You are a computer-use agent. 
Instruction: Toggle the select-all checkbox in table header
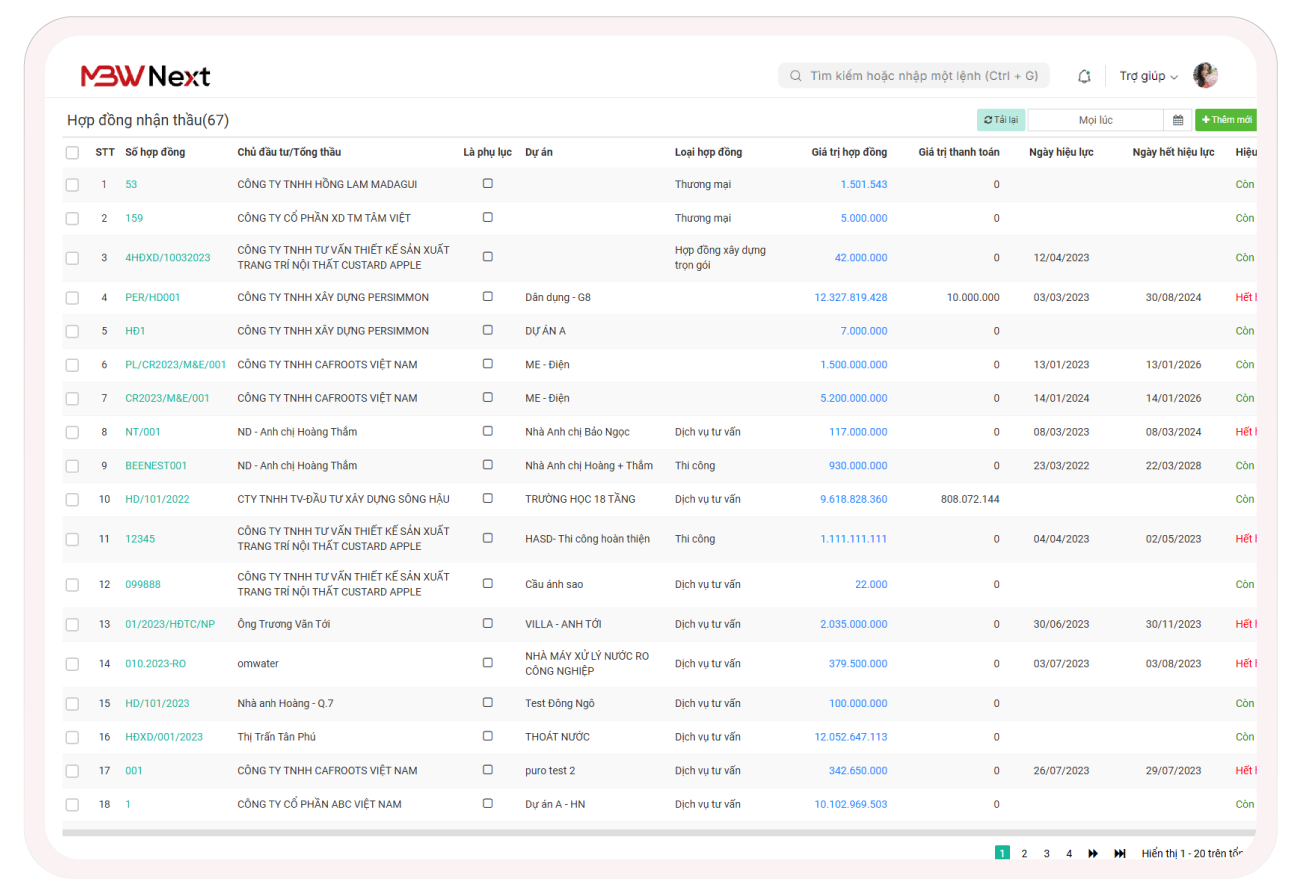tap(72, 153)
